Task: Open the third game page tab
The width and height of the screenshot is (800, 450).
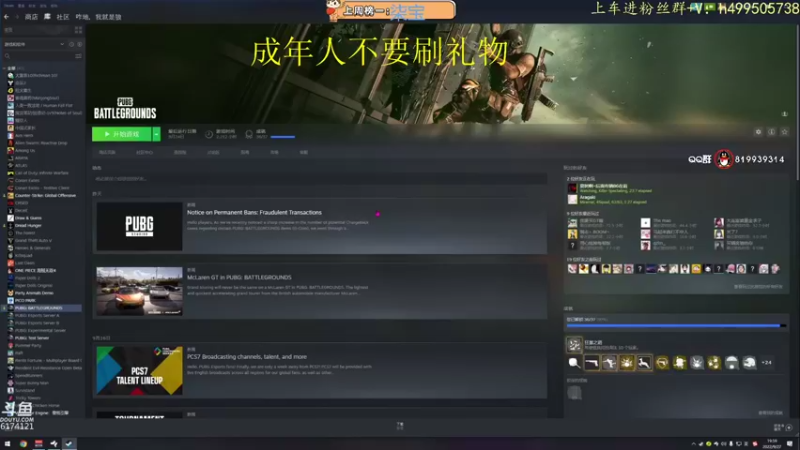Action: click(x=180, y=153)
